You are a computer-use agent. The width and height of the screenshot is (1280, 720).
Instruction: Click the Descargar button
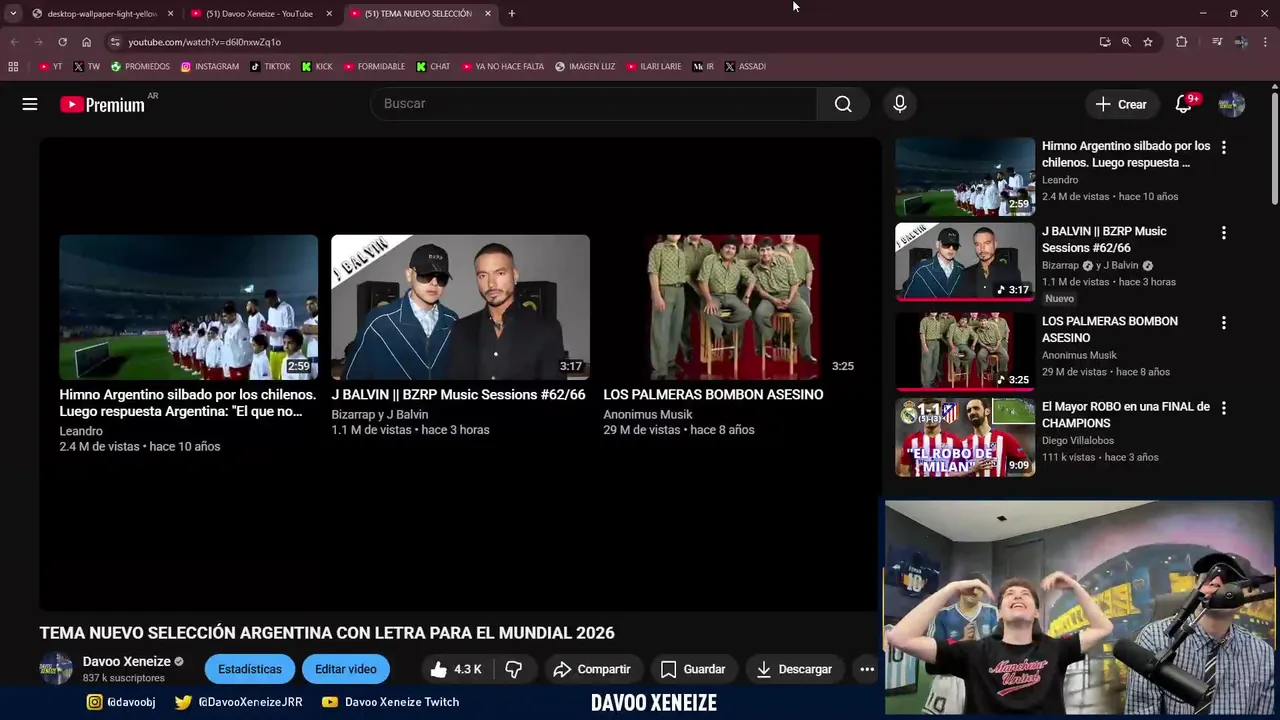[x=795, y=669]
